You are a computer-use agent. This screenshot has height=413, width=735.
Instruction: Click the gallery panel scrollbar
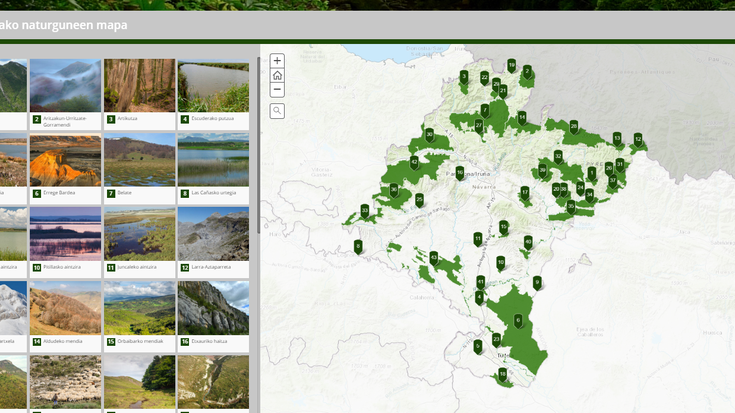coord(258,146)
